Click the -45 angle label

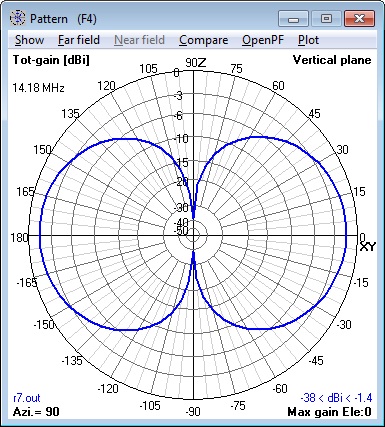[x=316, y=360]
